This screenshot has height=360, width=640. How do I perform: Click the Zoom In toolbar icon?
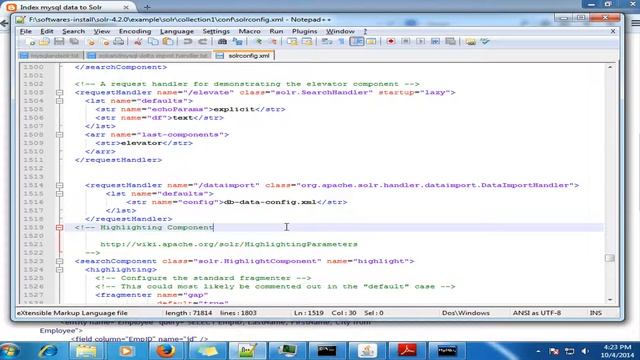pyautogui.click(x=258, y=42)
